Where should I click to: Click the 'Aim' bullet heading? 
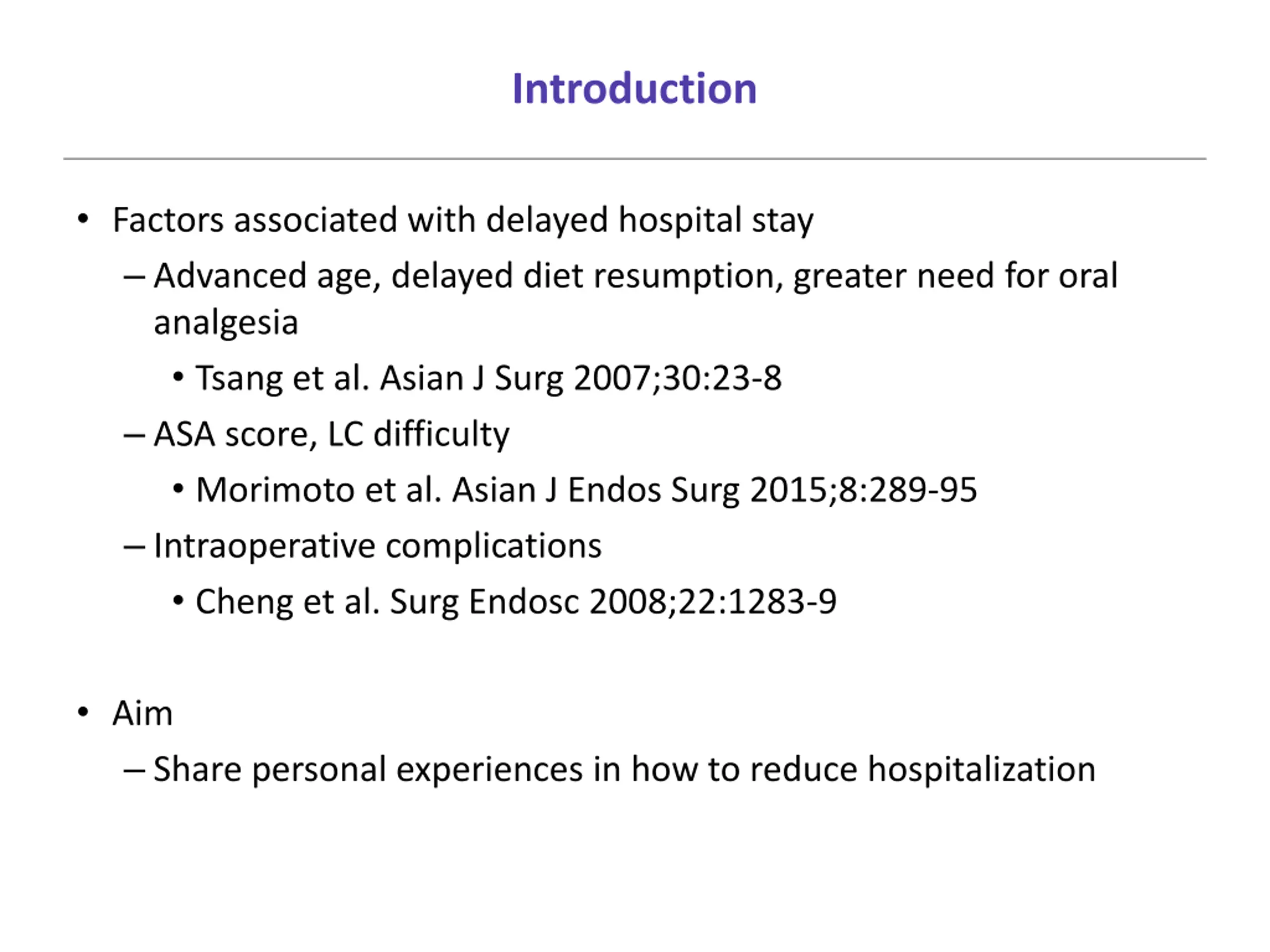[142, 714]
